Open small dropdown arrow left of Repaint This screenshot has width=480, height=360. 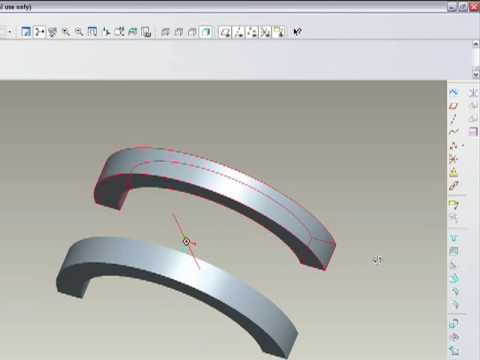[x=10, y=32]
